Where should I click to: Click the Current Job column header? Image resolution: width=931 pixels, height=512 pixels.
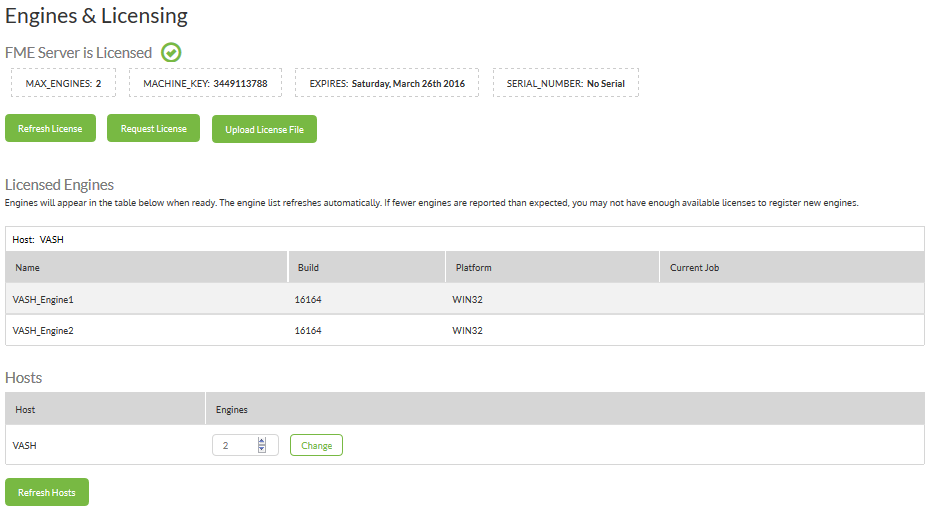tap(792, 267)
